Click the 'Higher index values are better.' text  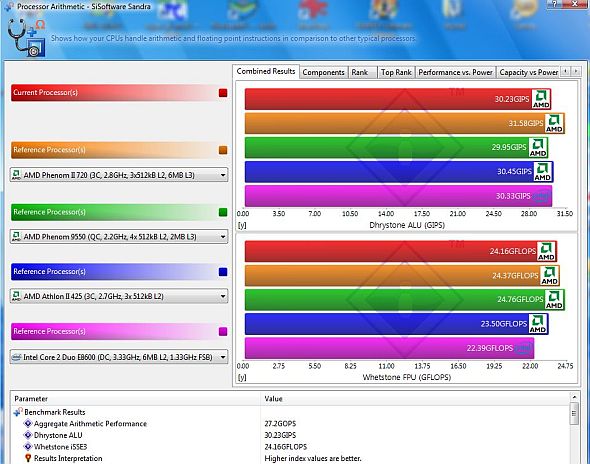(x=313, y=458)
